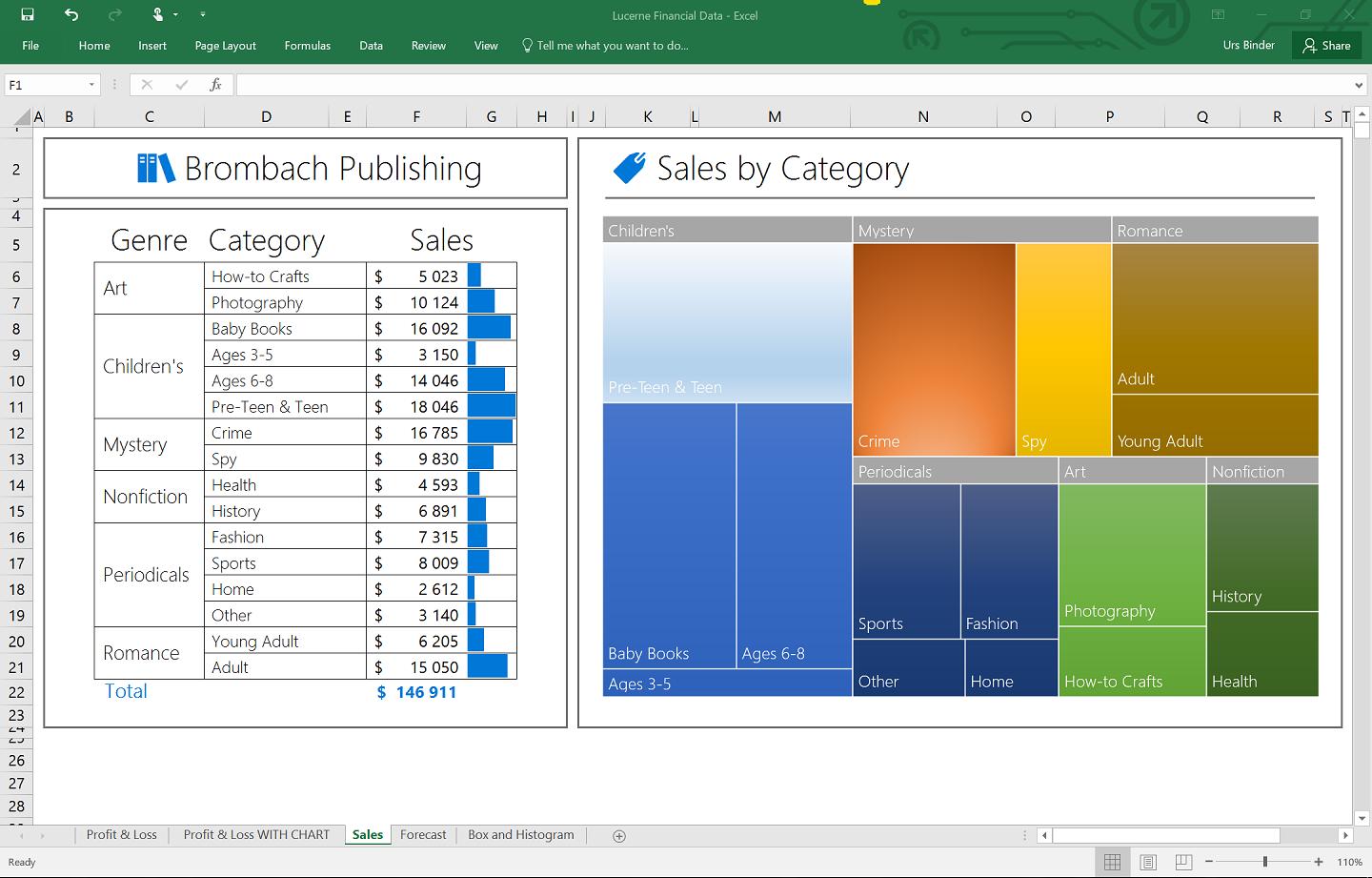Image resolution: width=1372 pixels, height=878 pixels.
Task: Click the Share button
Action: [x=1327, y=45]
